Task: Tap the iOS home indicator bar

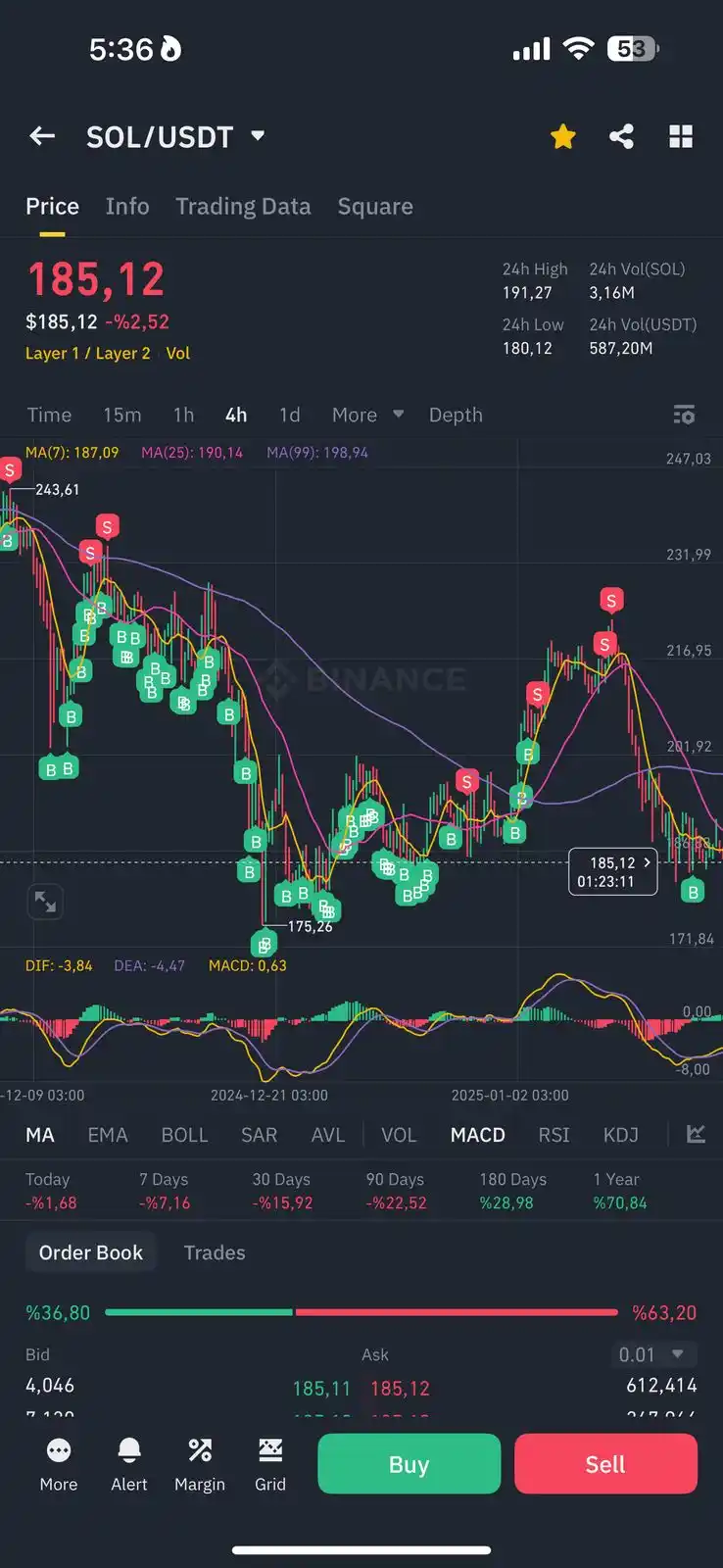Action: [361, 1550]
